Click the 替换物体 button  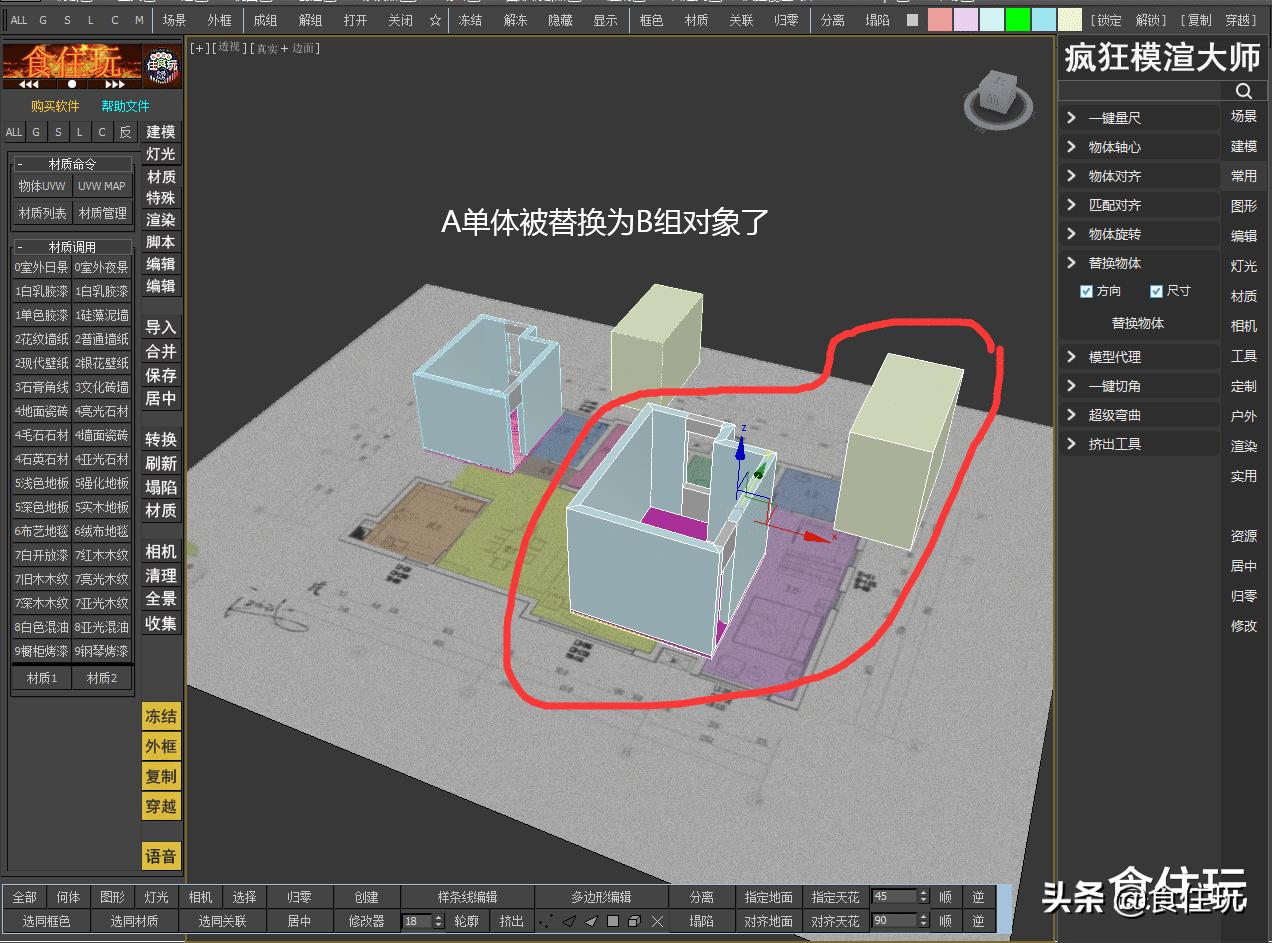(x=1139, y=323)
